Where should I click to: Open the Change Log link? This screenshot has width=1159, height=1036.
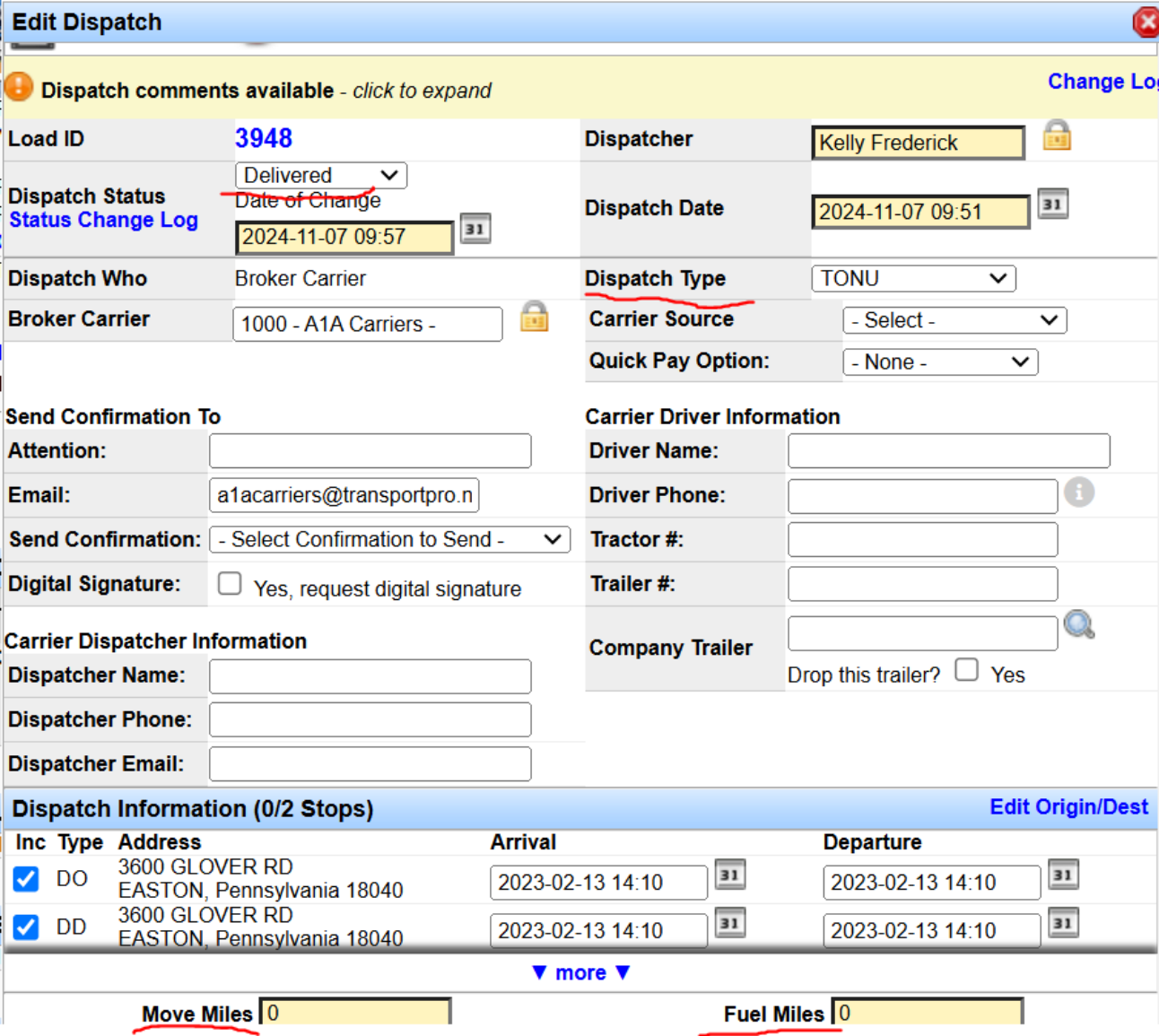(x=1102, y=82)
